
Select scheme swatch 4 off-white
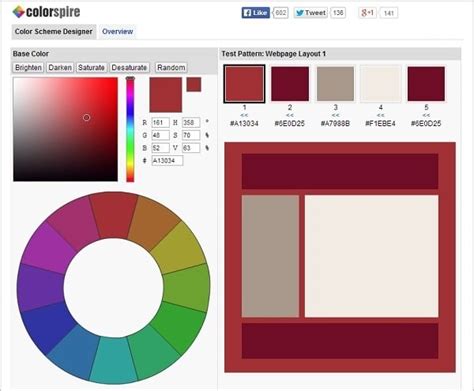click(x=381, y=84)
